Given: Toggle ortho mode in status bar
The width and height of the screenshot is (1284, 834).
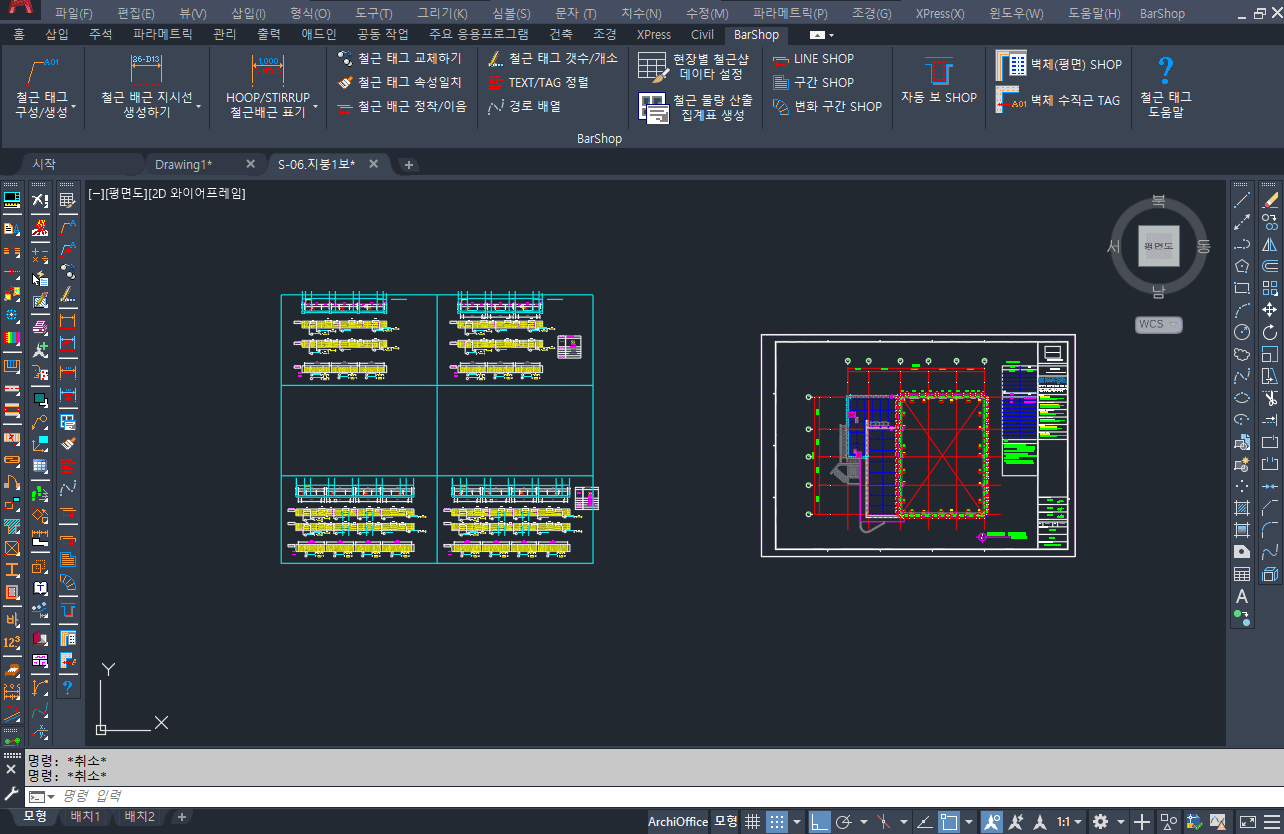Looking at the screenshot, I should tap(819, 822).
